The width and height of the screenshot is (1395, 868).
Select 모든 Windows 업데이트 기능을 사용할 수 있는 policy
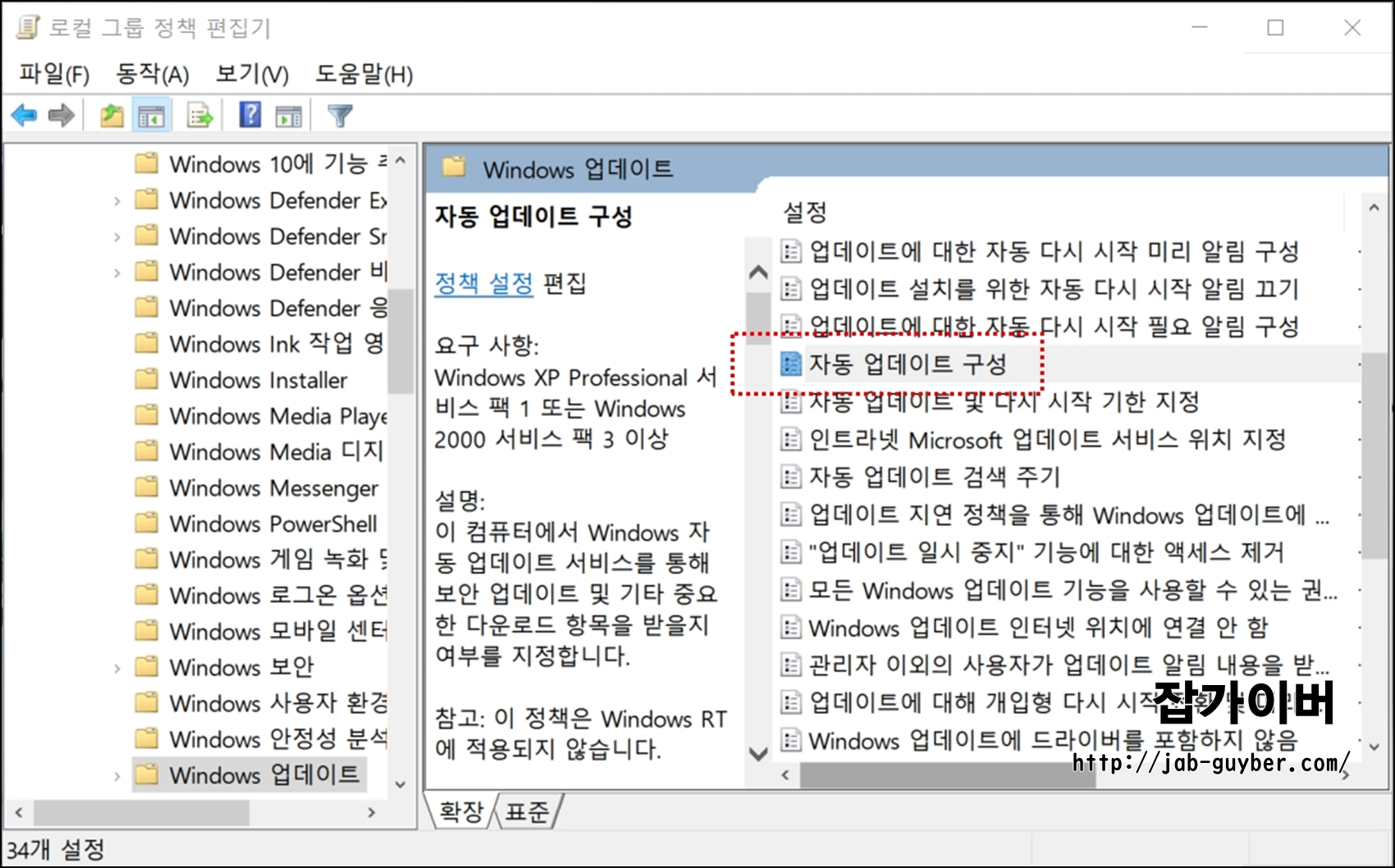pyautogui.click(x=1059, y=590)
